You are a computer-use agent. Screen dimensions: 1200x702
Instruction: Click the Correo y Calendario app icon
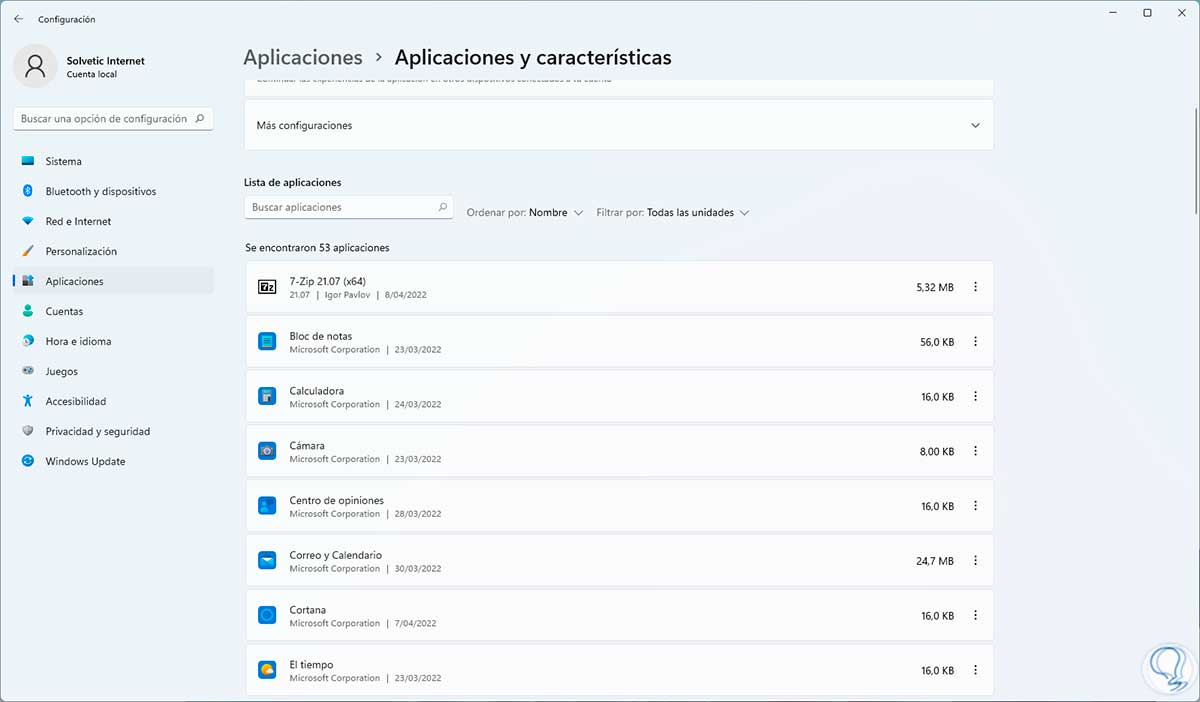tap(267, 561)
